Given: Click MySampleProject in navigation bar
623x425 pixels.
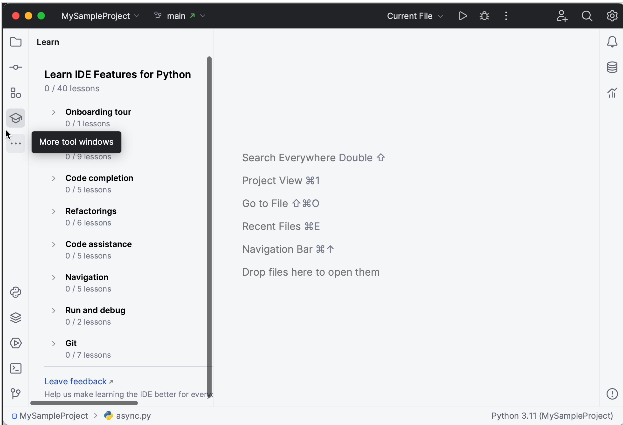Looking at the screenshot, I should tap(50, 415).
